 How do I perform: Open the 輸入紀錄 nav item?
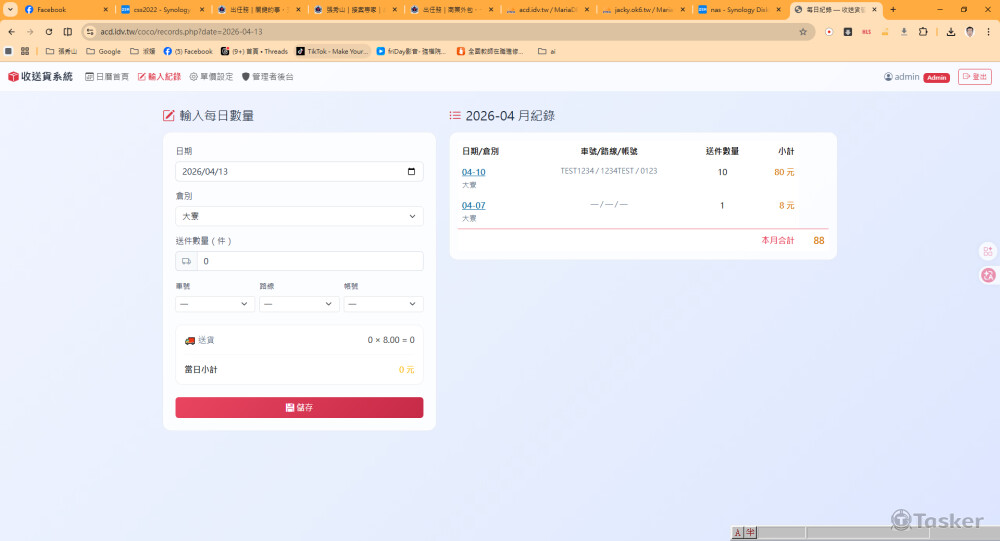click(x=159, y=77)
